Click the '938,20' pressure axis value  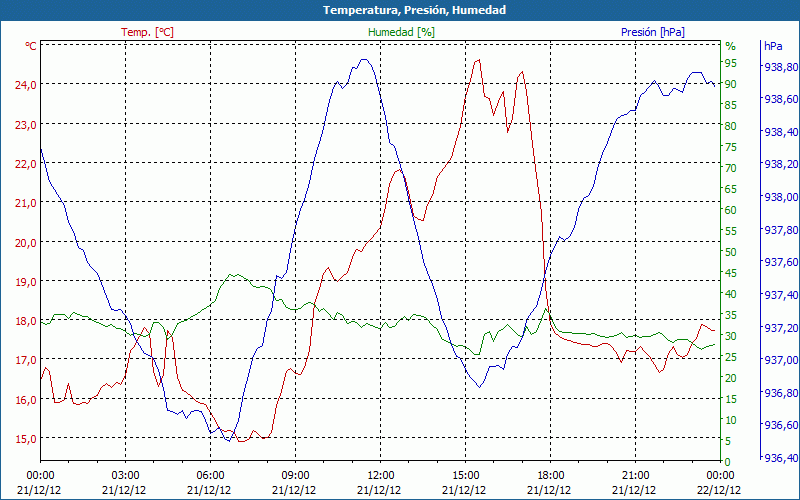(x=779, y=164)
